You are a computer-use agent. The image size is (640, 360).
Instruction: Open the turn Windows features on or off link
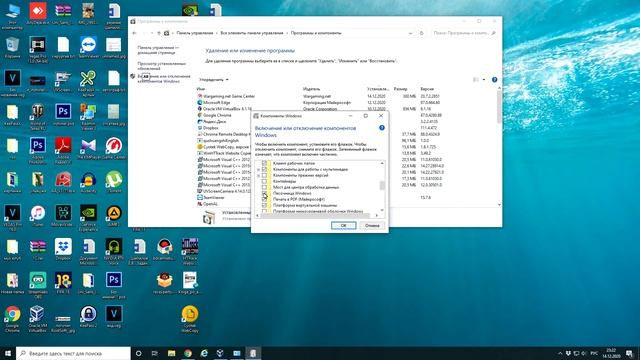pos(164,78)
